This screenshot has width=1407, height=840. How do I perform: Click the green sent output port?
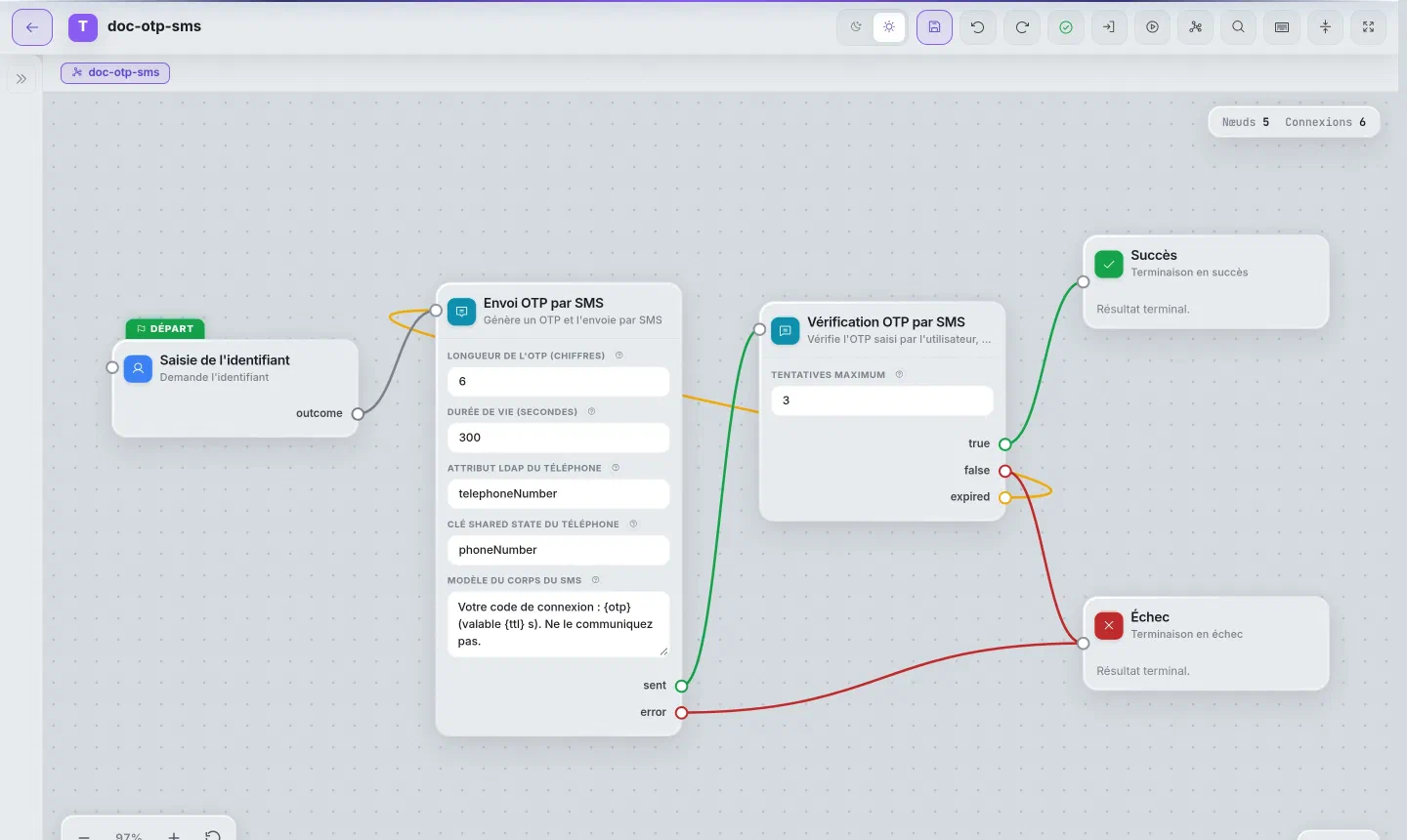pos(681,686)
